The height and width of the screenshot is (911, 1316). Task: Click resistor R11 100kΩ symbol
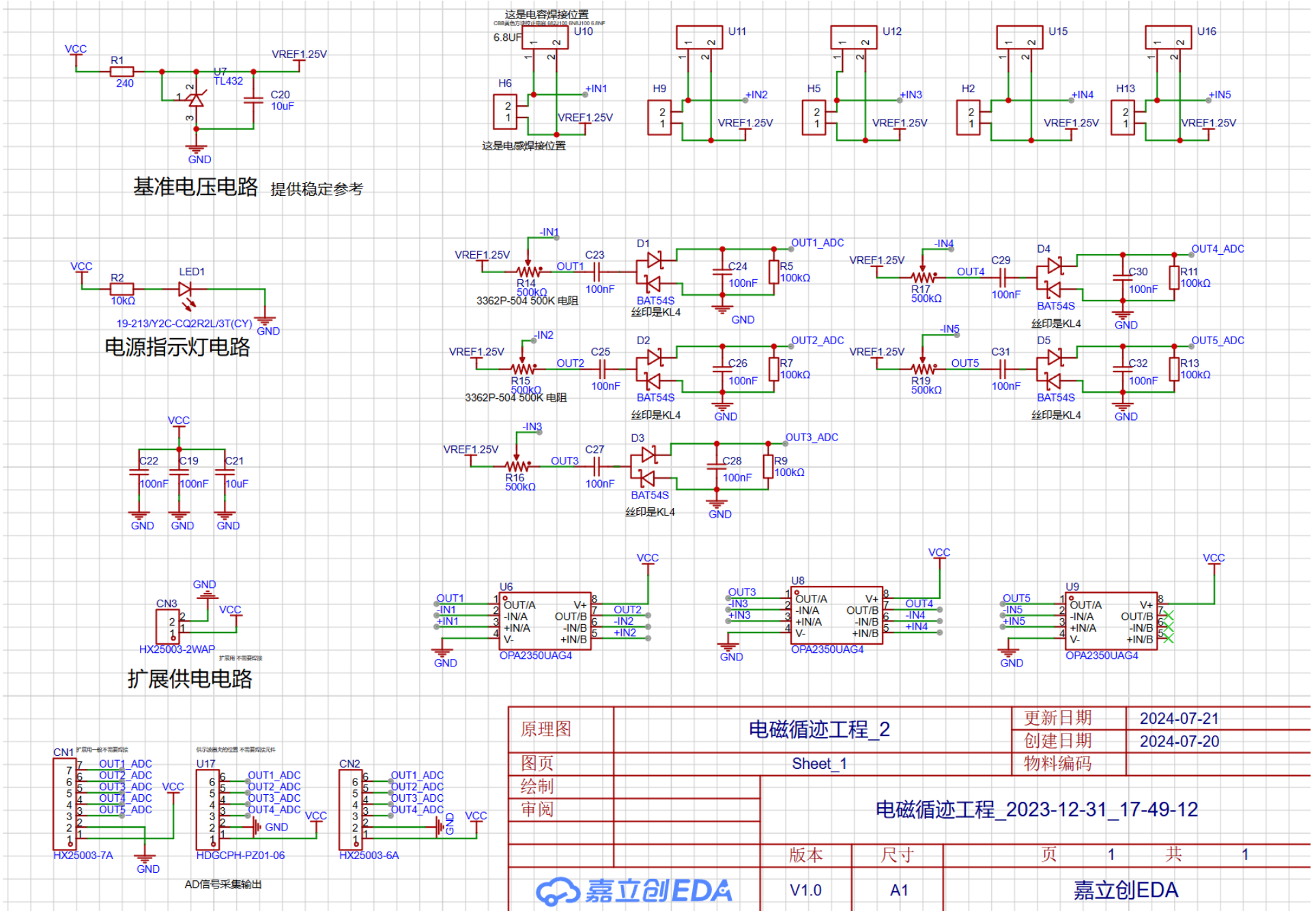(1175, 278)
